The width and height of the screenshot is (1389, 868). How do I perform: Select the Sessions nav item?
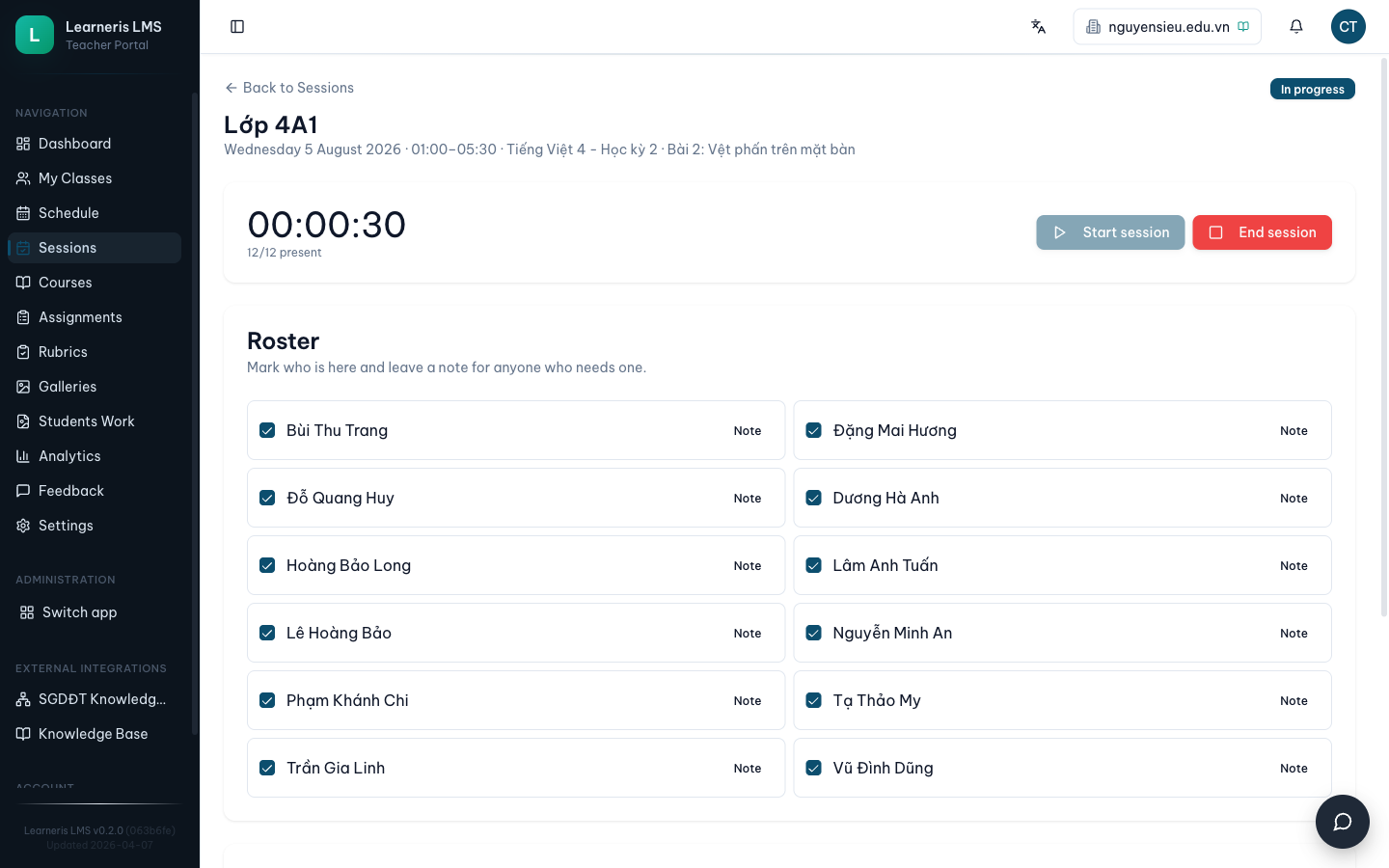pos(95,248)
